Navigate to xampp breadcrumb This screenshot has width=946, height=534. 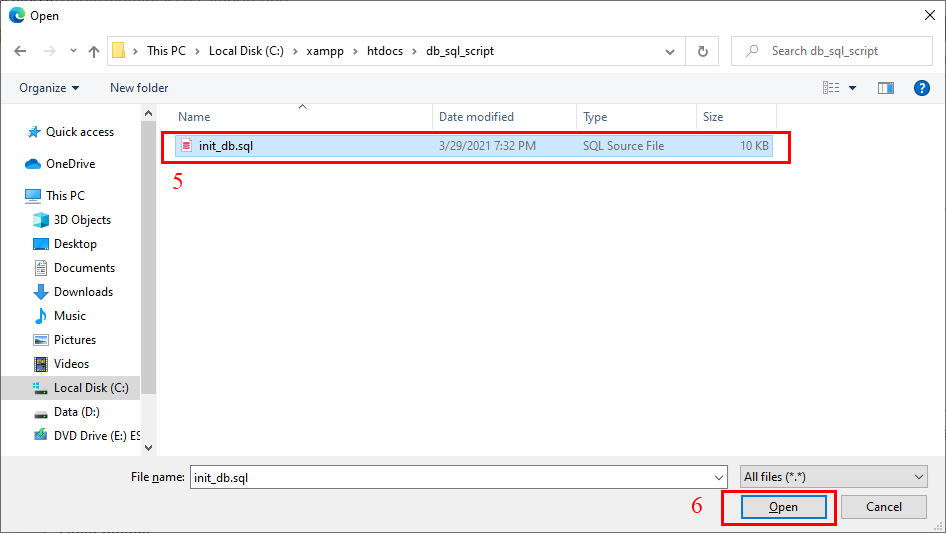point(325,51)
